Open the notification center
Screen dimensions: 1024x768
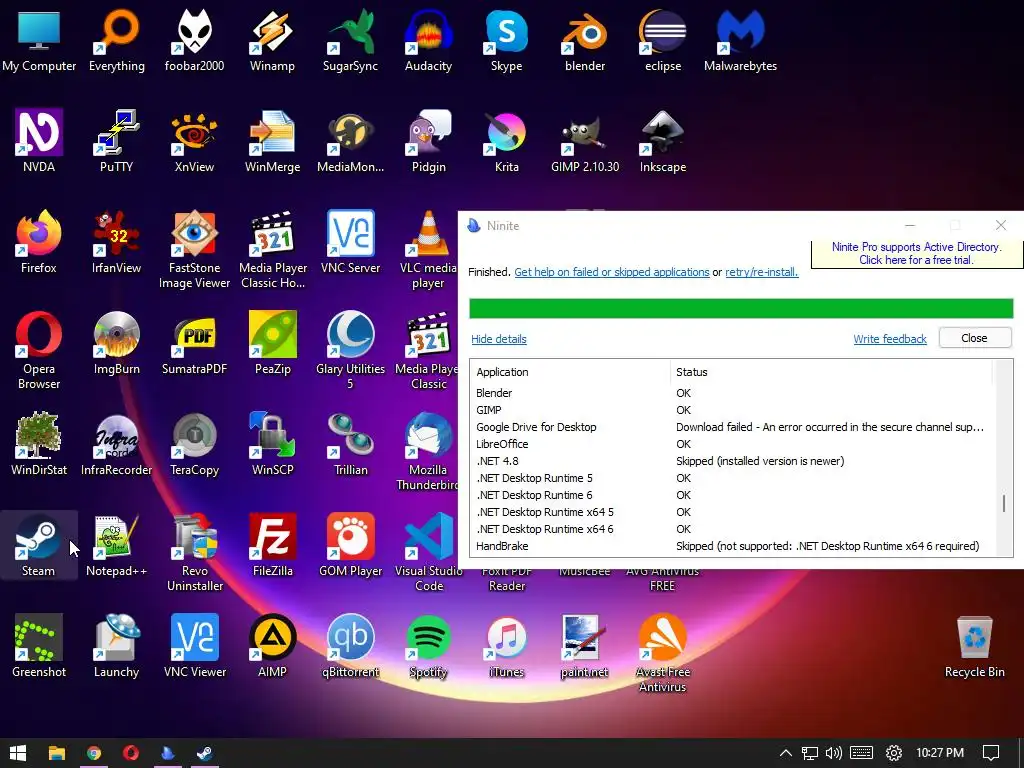pos(991,753)
